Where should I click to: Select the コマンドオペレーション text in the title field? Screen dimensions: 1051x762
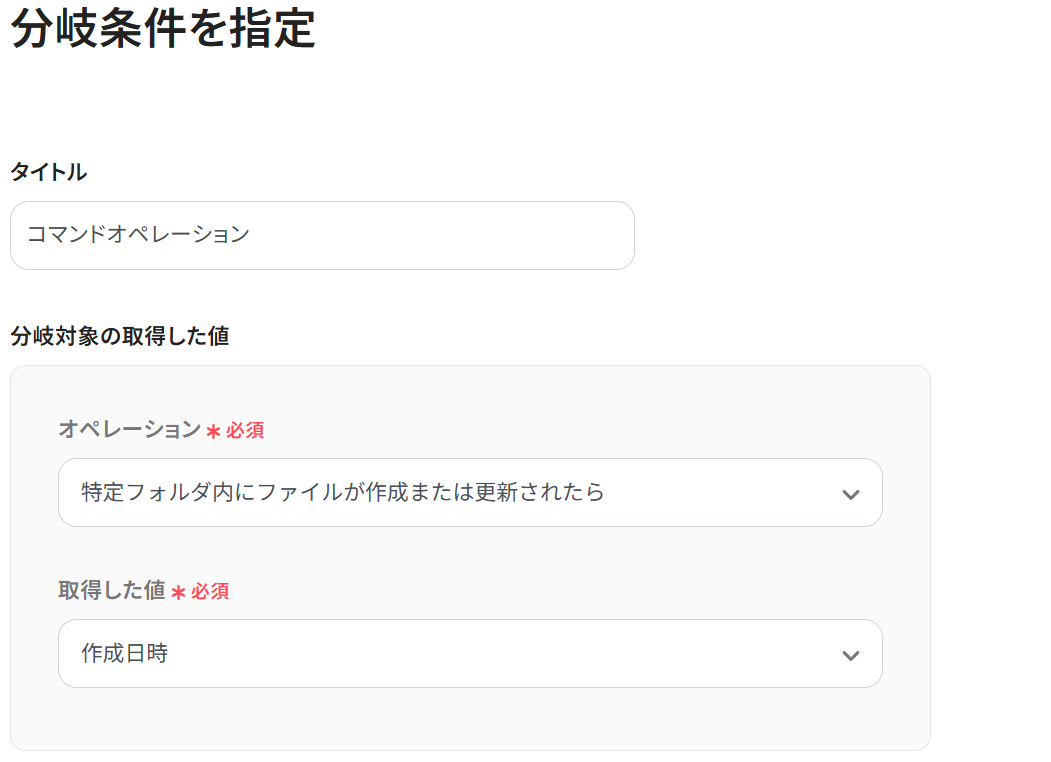tap(138, 235)
